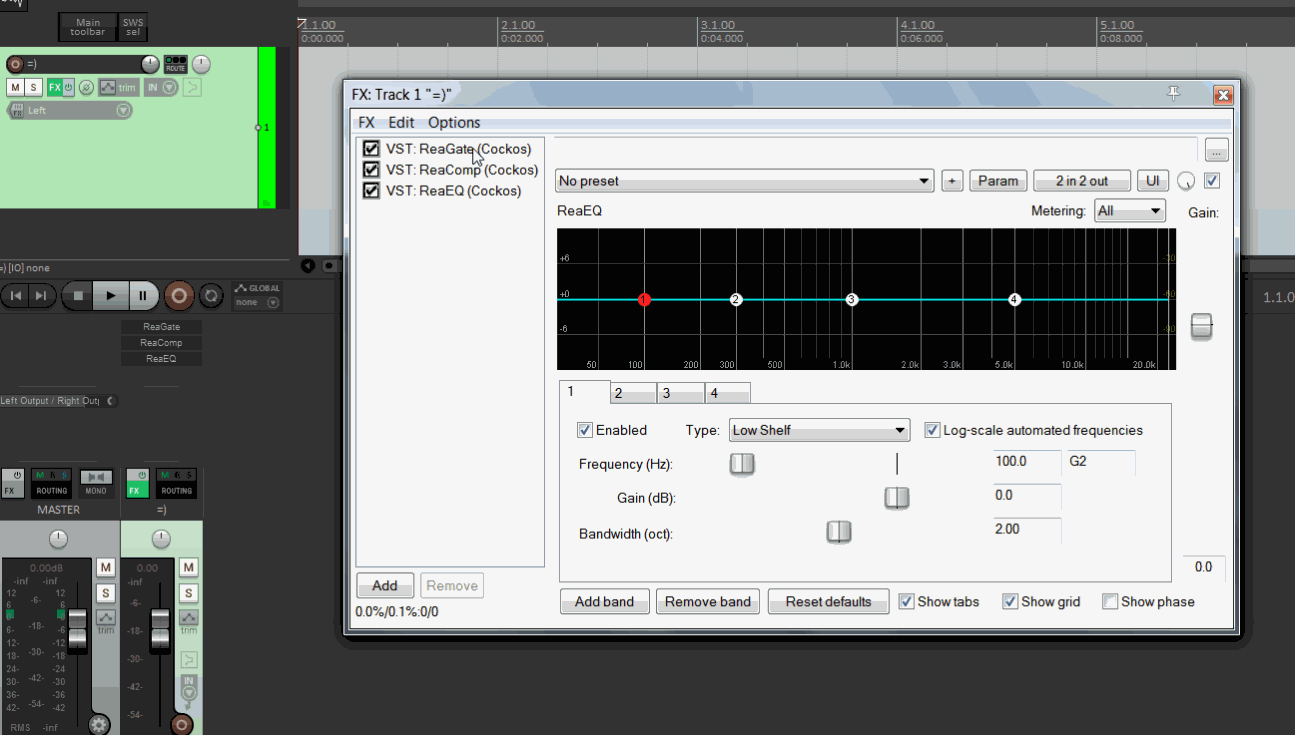Solo the MASTER track in mixer
This screenshot has height=735, width=1295.
point(105,593)
